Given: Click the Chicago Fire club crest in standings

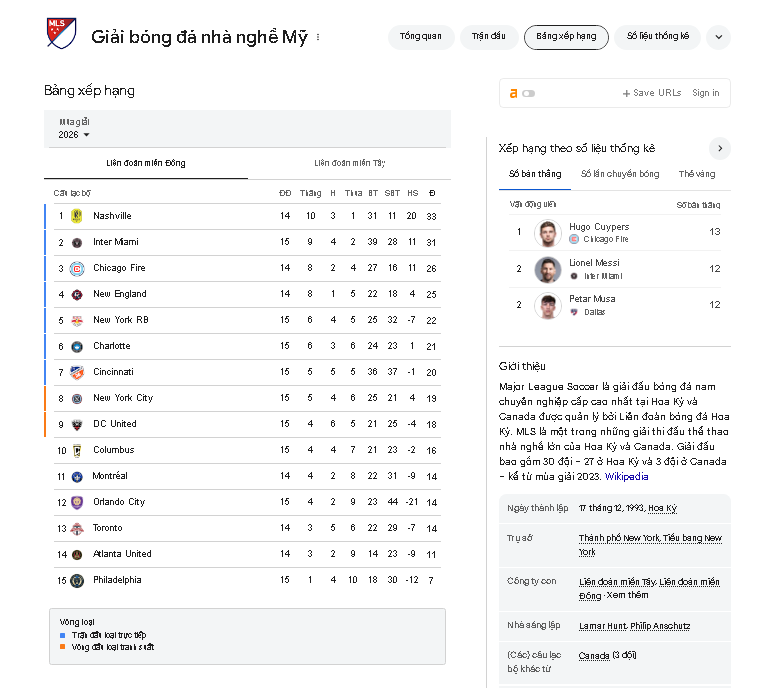Looking at the screenshot, I should point(77,268).
